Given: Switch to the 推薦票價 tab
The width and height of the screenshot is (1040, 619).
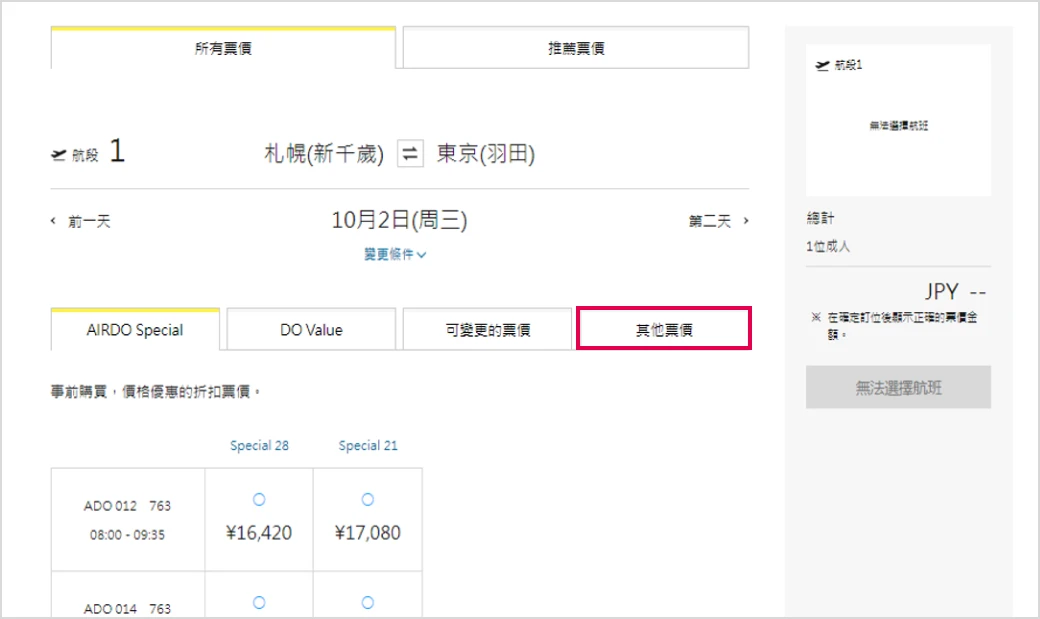Looking at the screenshot, I should tap(576, 48).
